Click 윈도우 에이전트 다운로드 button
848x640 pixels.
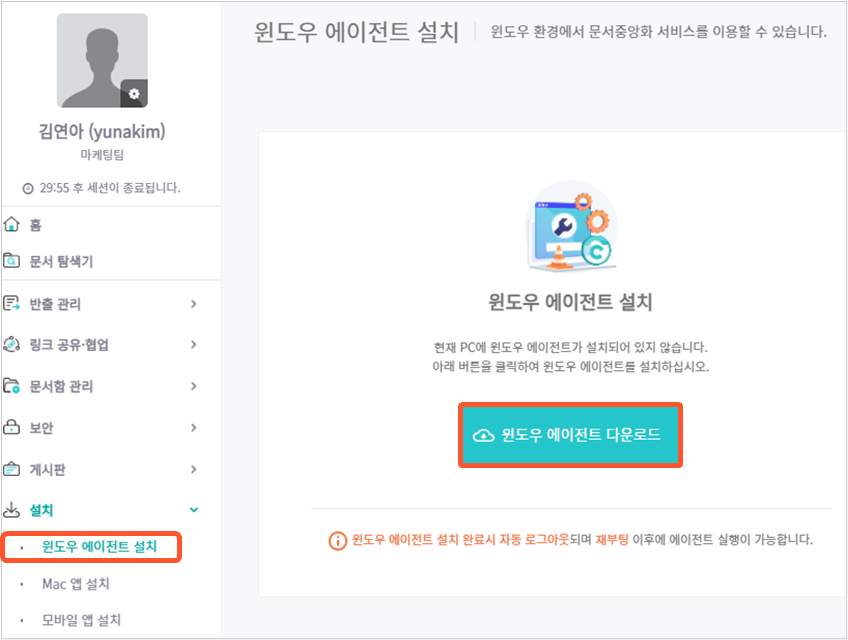click(x=570, y=435)
